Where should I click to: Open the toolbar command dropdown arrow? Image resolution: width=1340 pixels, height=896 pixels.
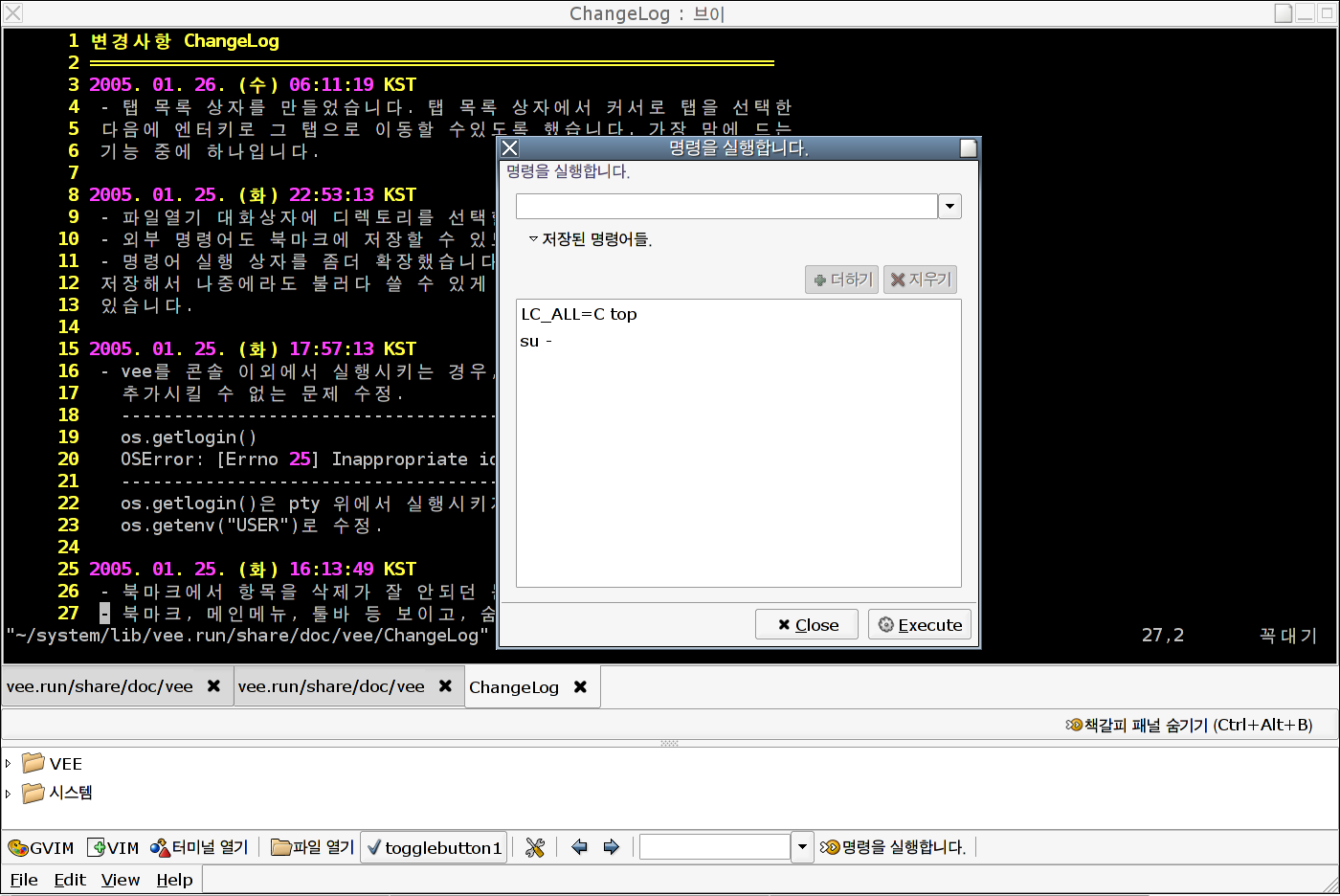[x=802, y=847]
